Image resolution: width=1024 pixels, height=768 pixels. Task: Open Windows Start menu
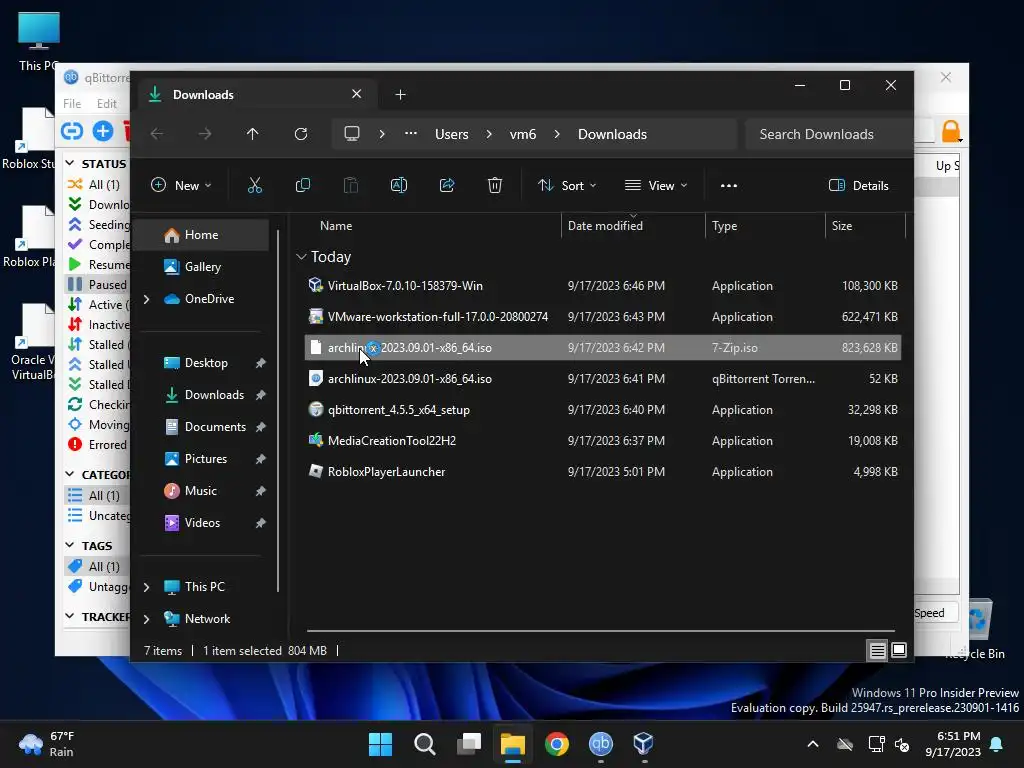[x=380, y=744]
